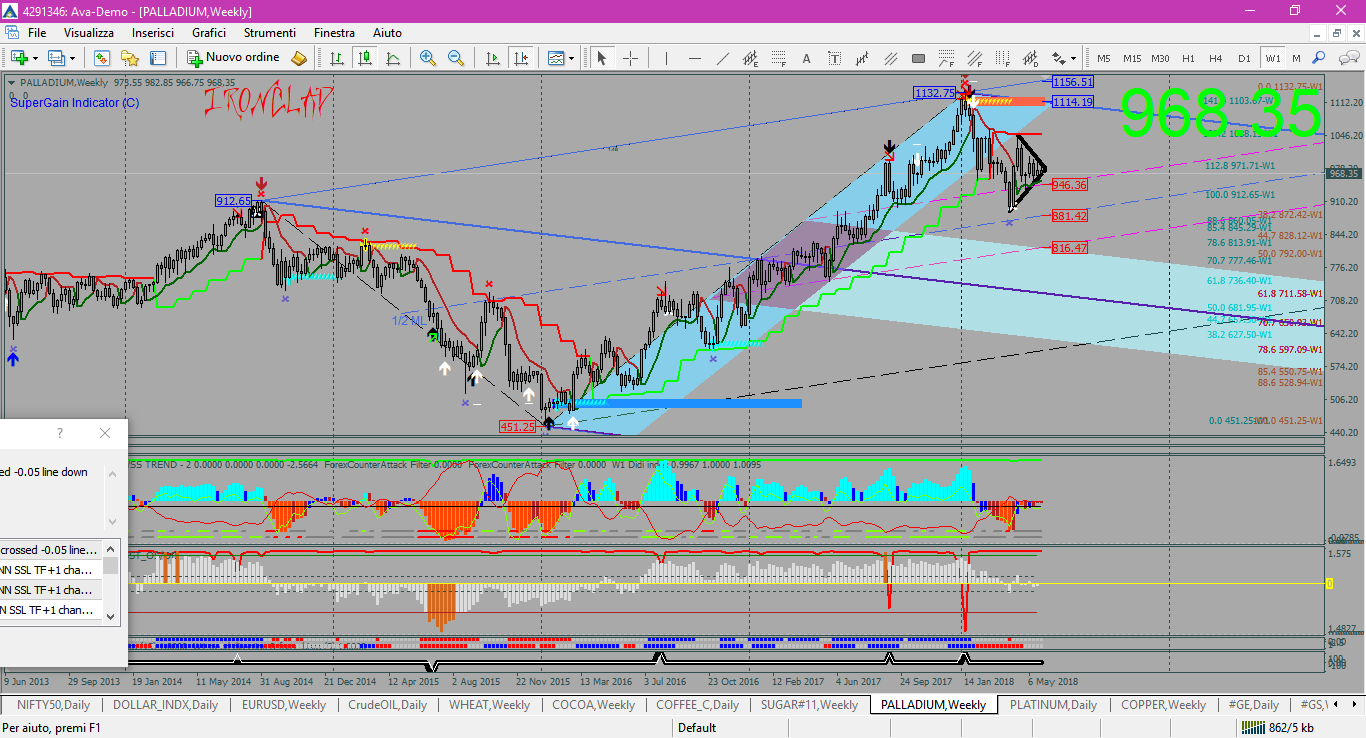
Task: Set timeframe to D1
Action: click(1244, 58)
